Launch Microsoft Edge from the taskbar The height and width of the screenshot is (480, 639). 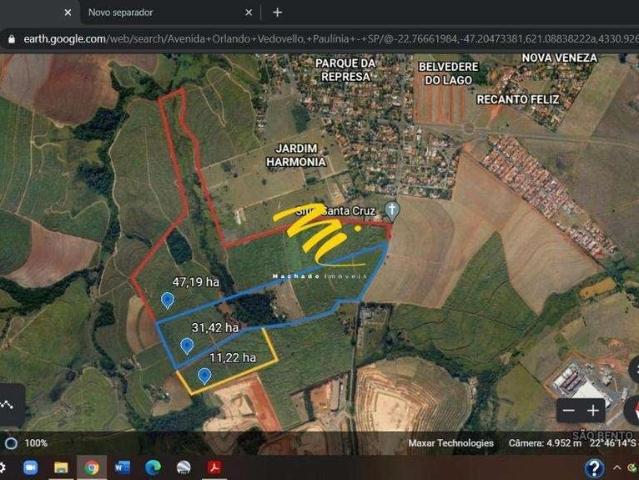pos(152,467)
